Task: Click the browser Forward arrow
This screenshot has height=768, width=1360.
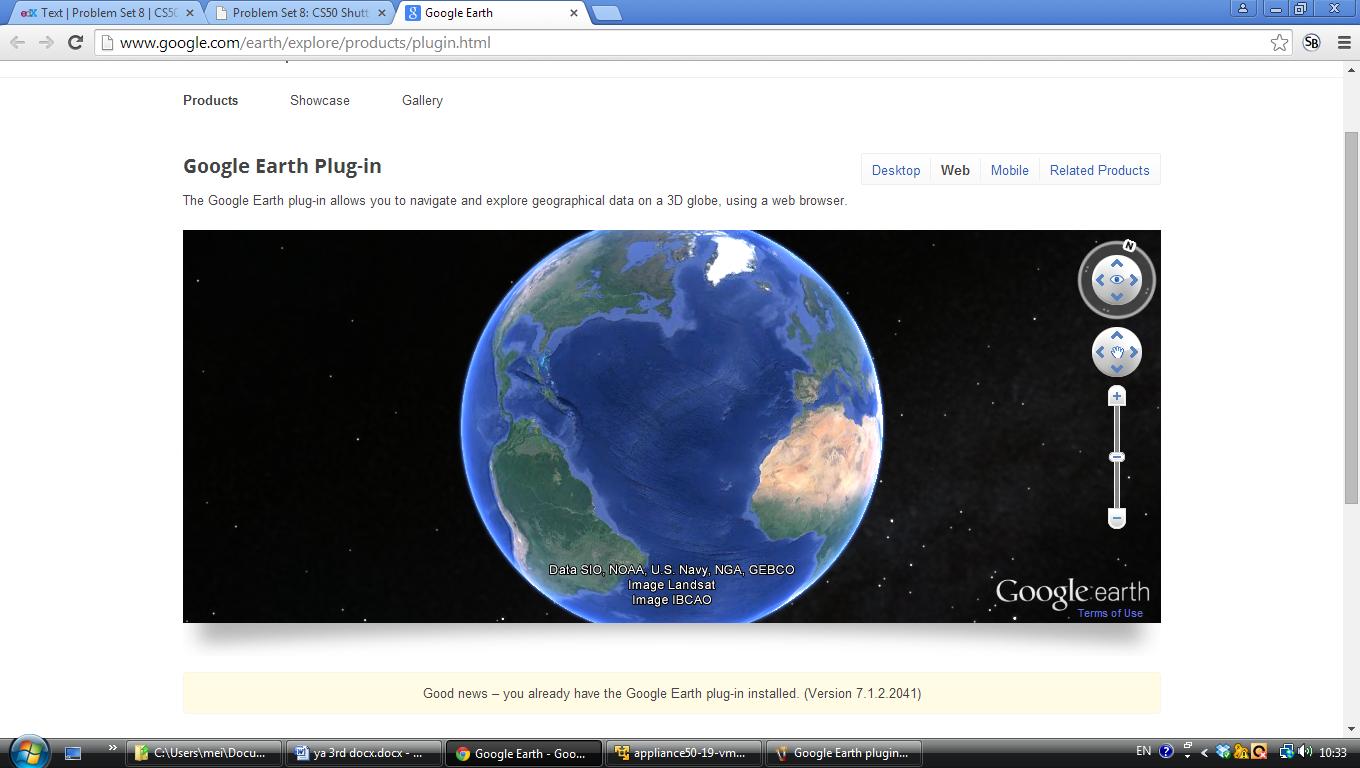Action: tap(46, 42)
